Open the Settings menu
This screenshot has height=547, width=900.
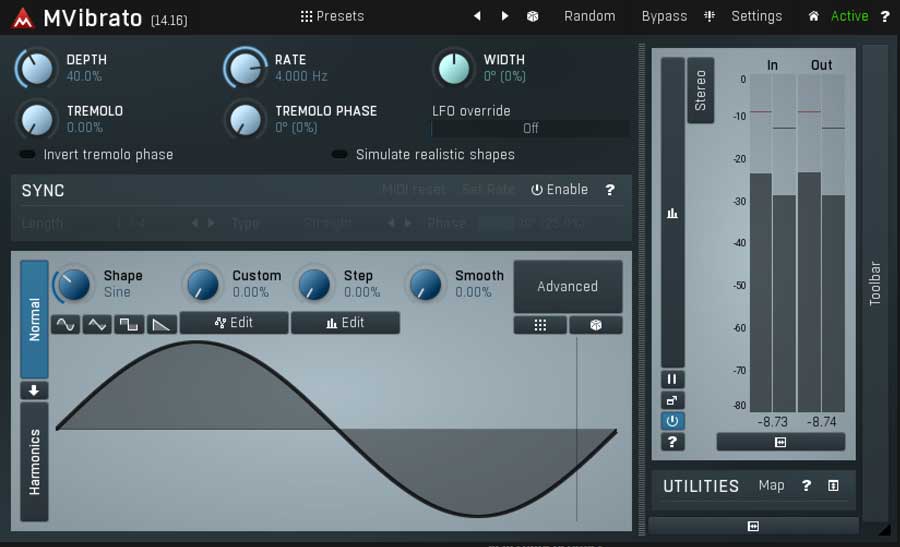[757, 16]
